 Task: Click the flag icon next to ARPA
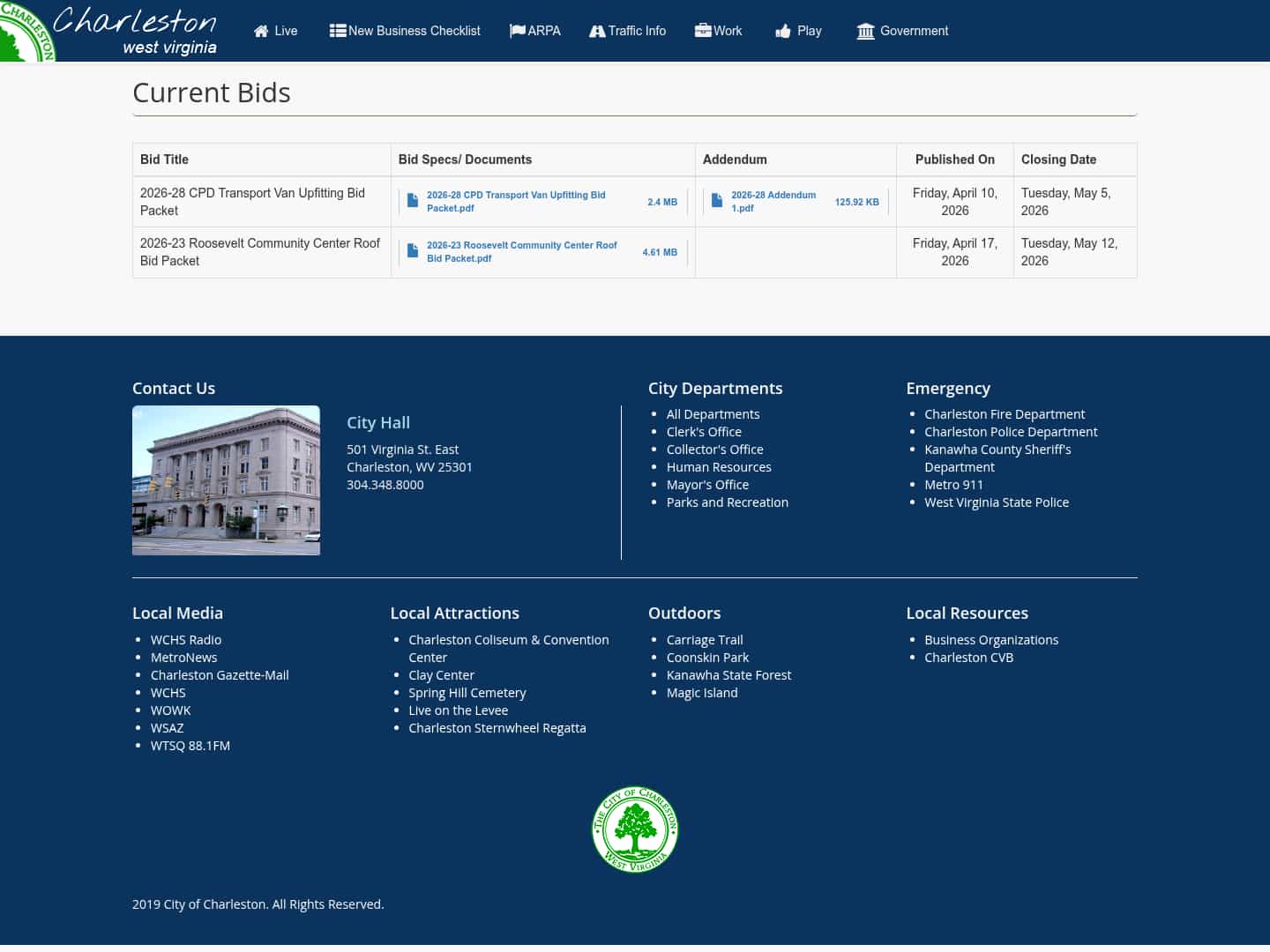(x=518, y=30)
